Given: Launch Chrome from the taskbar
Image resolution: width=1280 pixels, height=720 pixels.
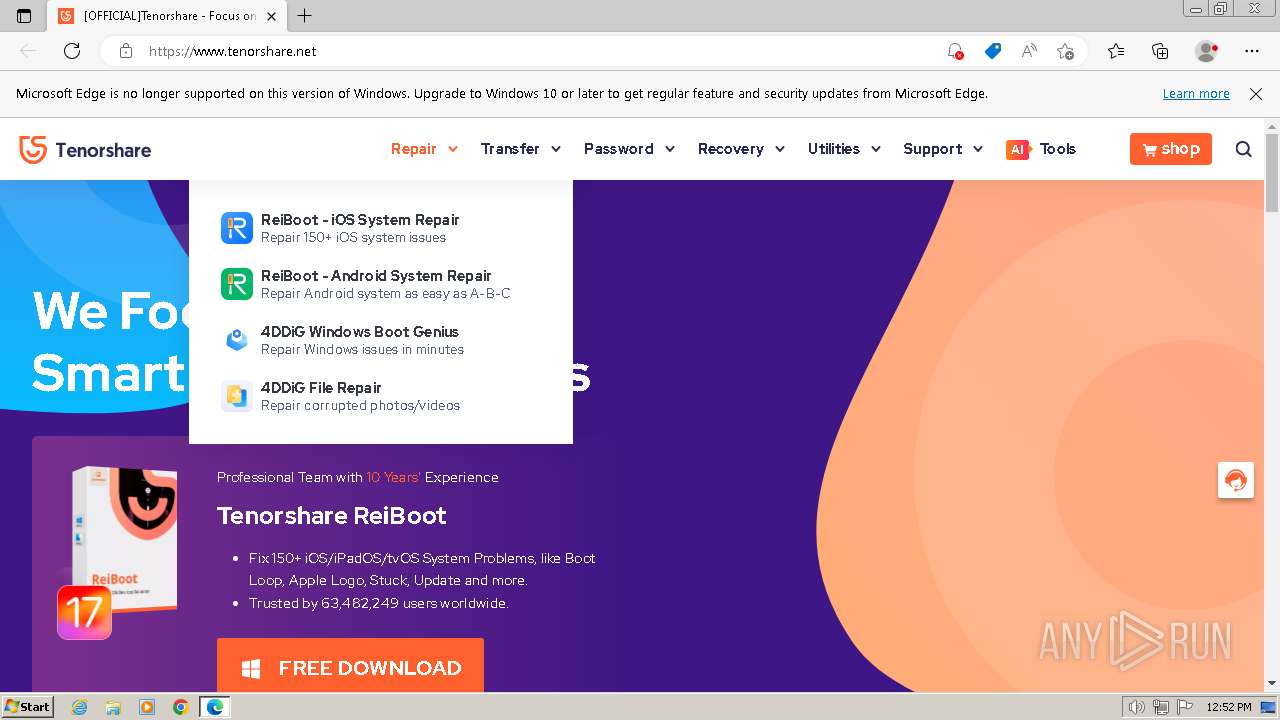Looking at the screenshot, I should click(x=180, y=707).
